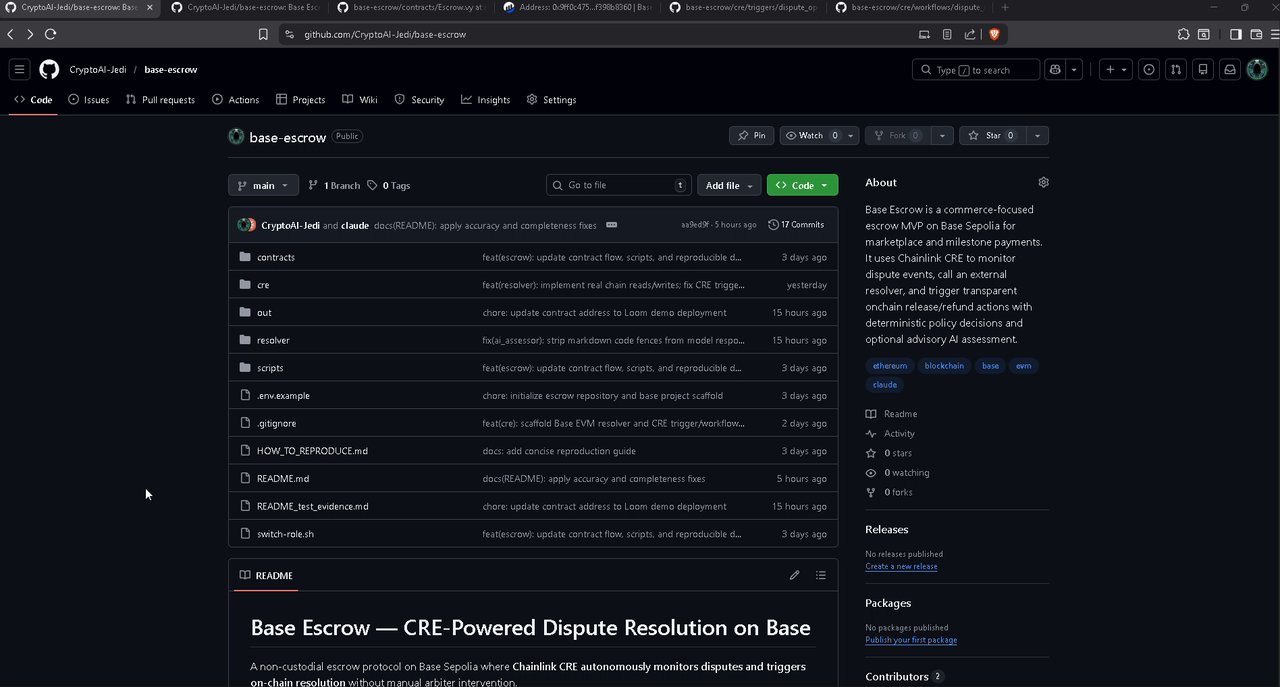This screenshot has width=1280, height=687.
Task: Open the reader mode icon in address bar
Action: 947,34
